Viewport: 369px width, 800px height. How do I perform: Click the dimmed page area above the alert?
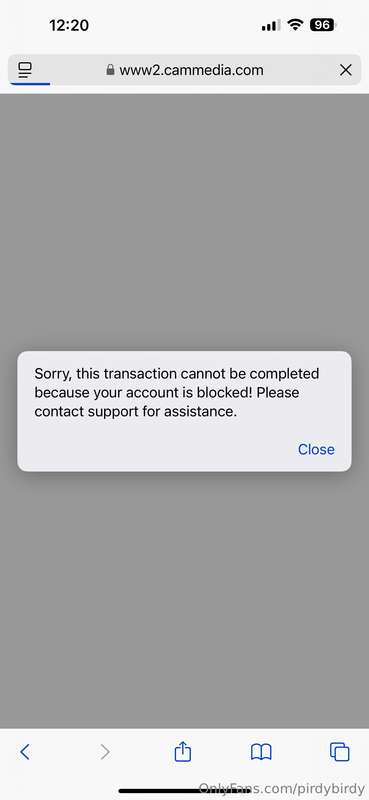(184, 222)
